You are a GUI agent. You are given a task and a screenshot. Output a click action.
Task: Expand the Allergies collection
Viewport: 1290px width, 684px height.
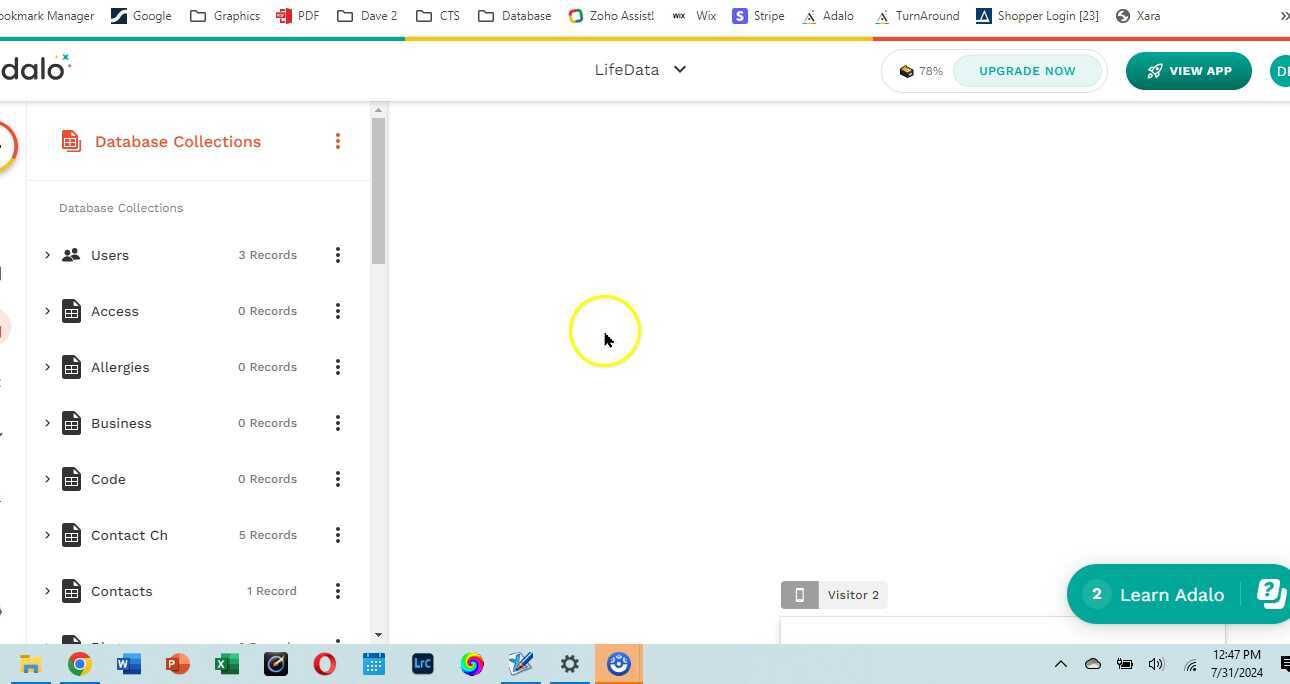47,367
